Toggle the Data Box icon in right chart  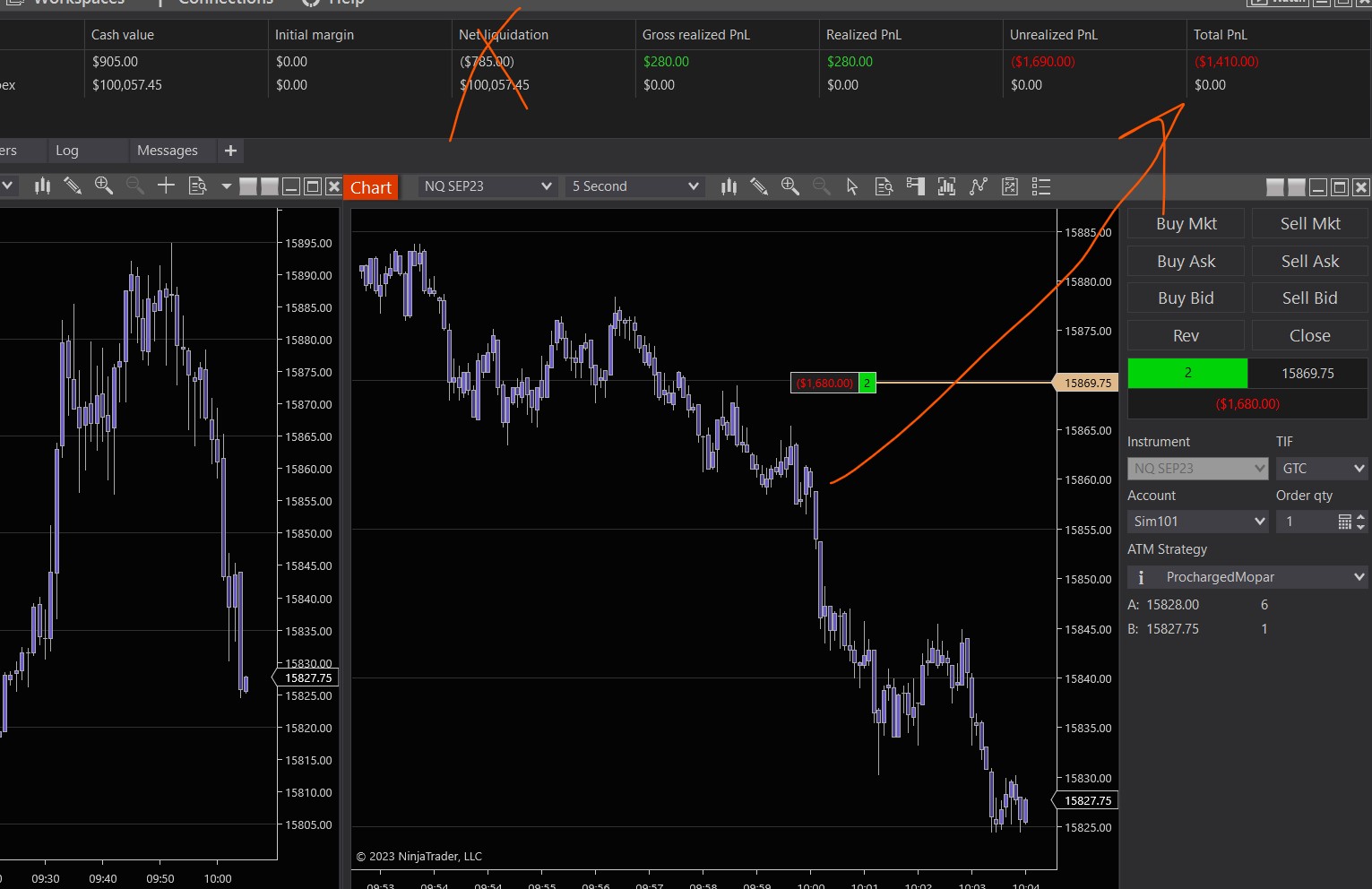tap(884, 186)
